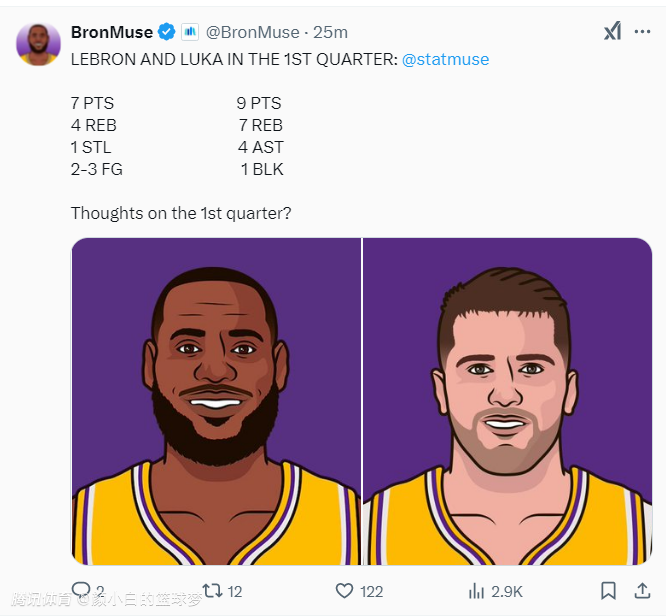The height and width of the screenshot is (616, 666).
Task: Repost this tweet using the retweet icon
Action: pos(212,591)
